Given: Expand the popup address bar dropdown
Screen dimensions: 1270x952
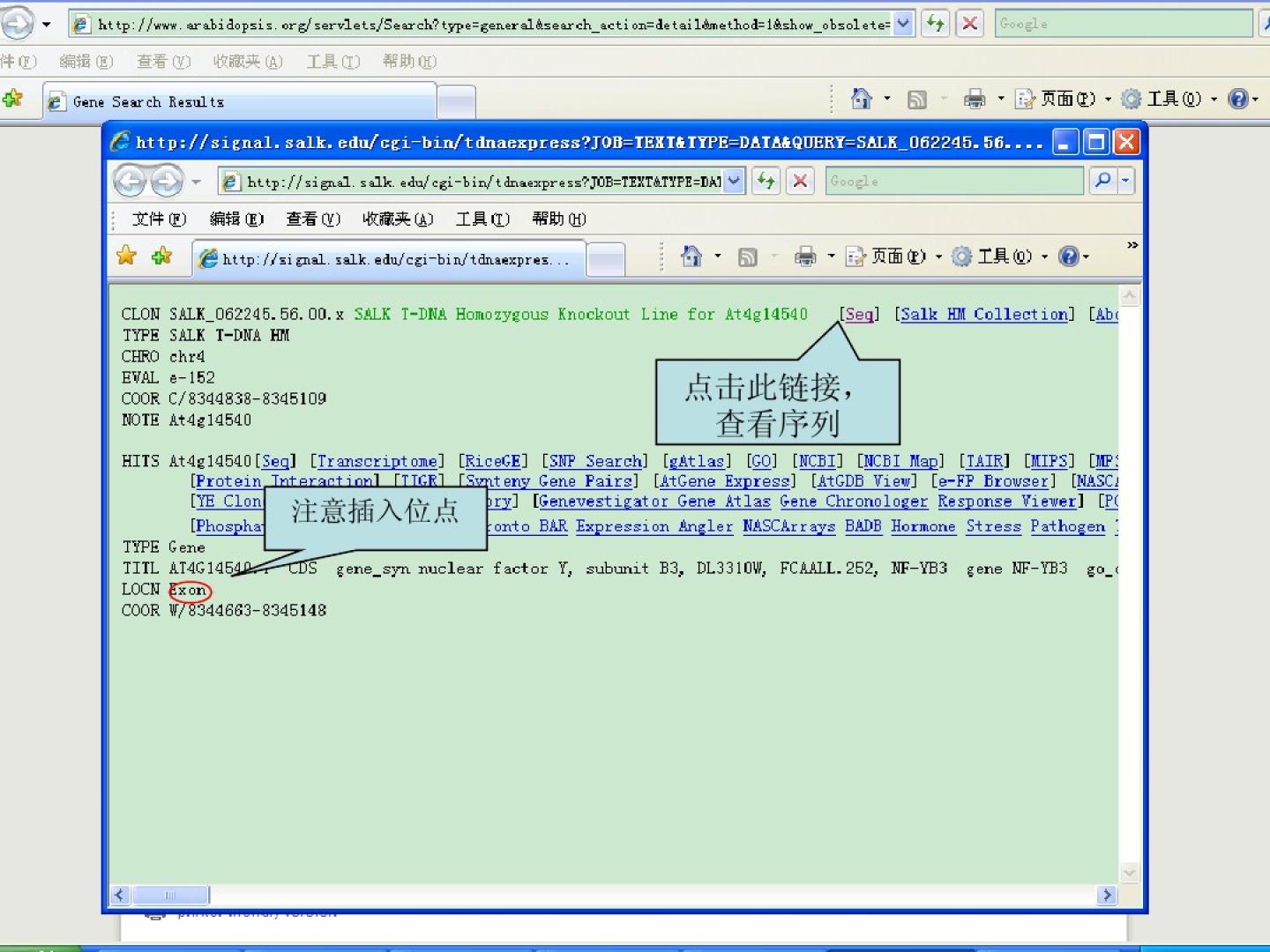Looking at the screenshot, I should pyautogui.click(x=734, y=181).
